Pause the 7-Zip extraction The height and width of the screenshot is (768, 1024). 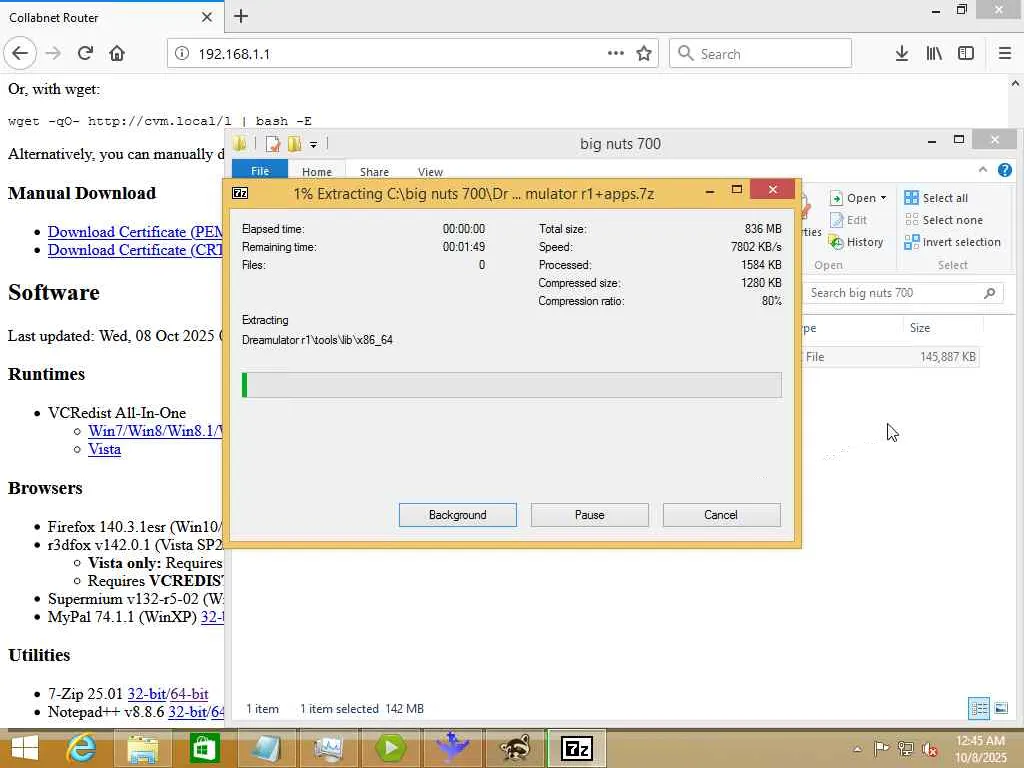590,515
